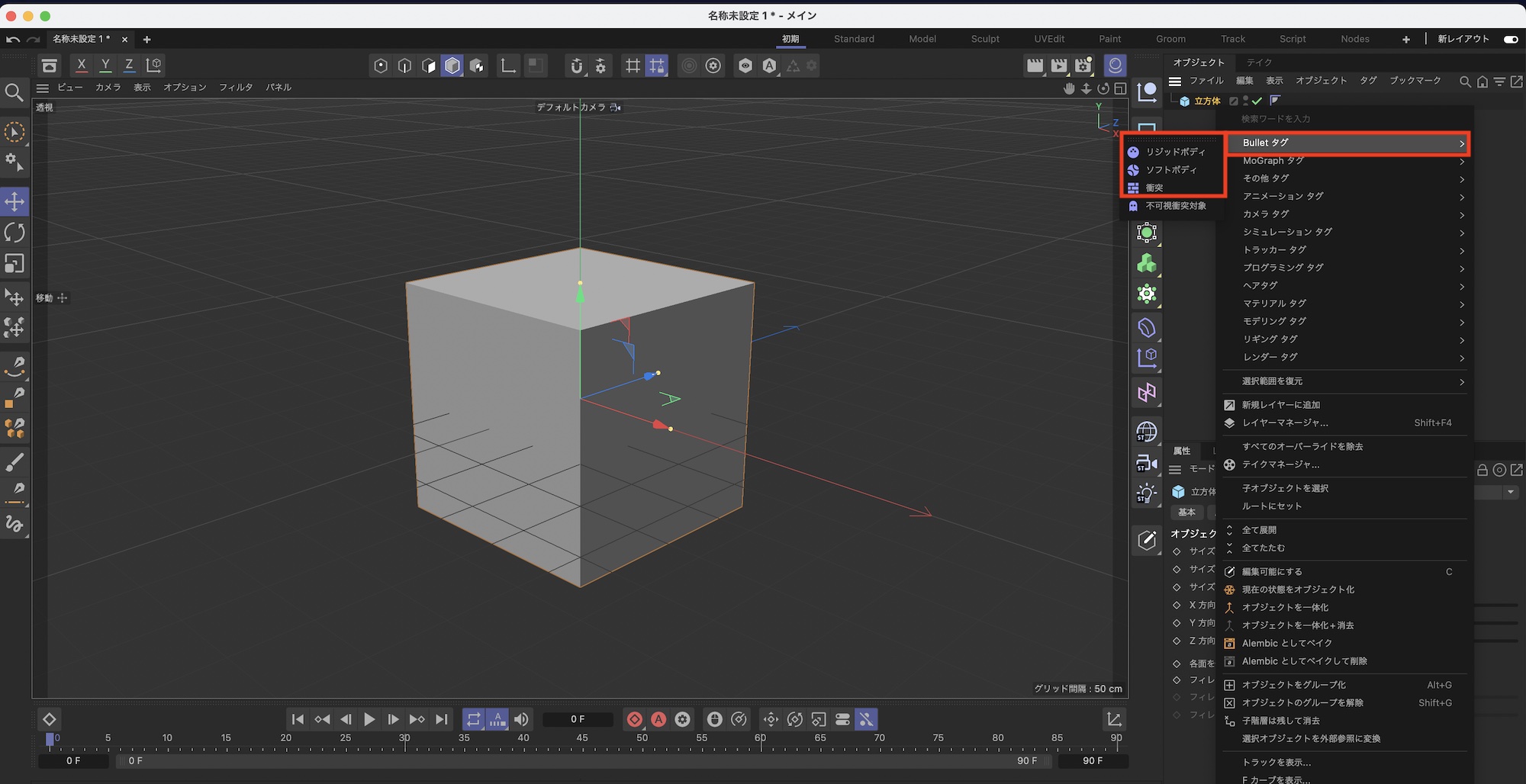
Task: Switch to the Sculpt layout tab
Action: [x=985, y=39]
